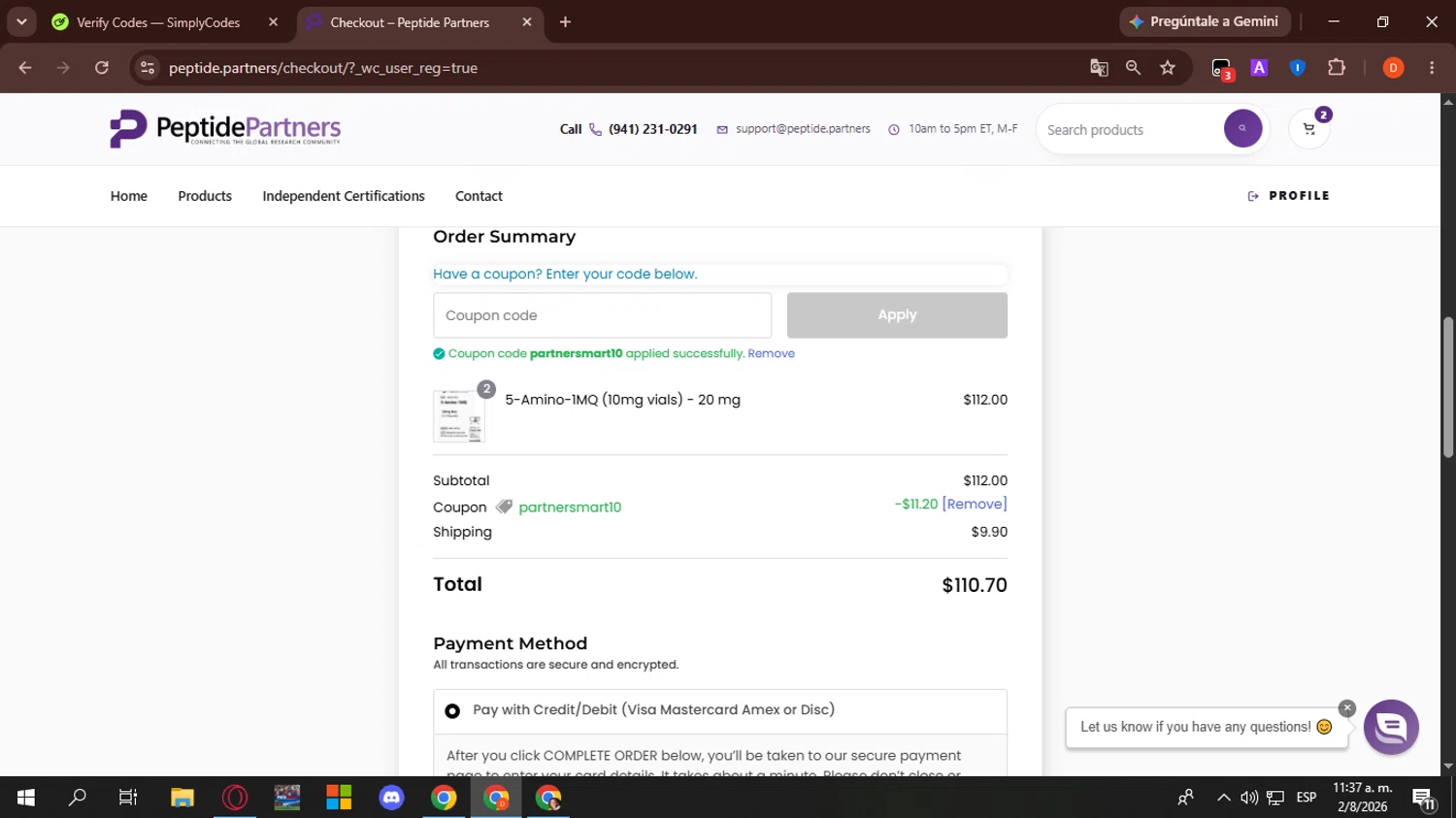The height and width of the screenshot is (818, 1456).
Task: Open the page zoom magnifier icon
Action: (1133, 68)
